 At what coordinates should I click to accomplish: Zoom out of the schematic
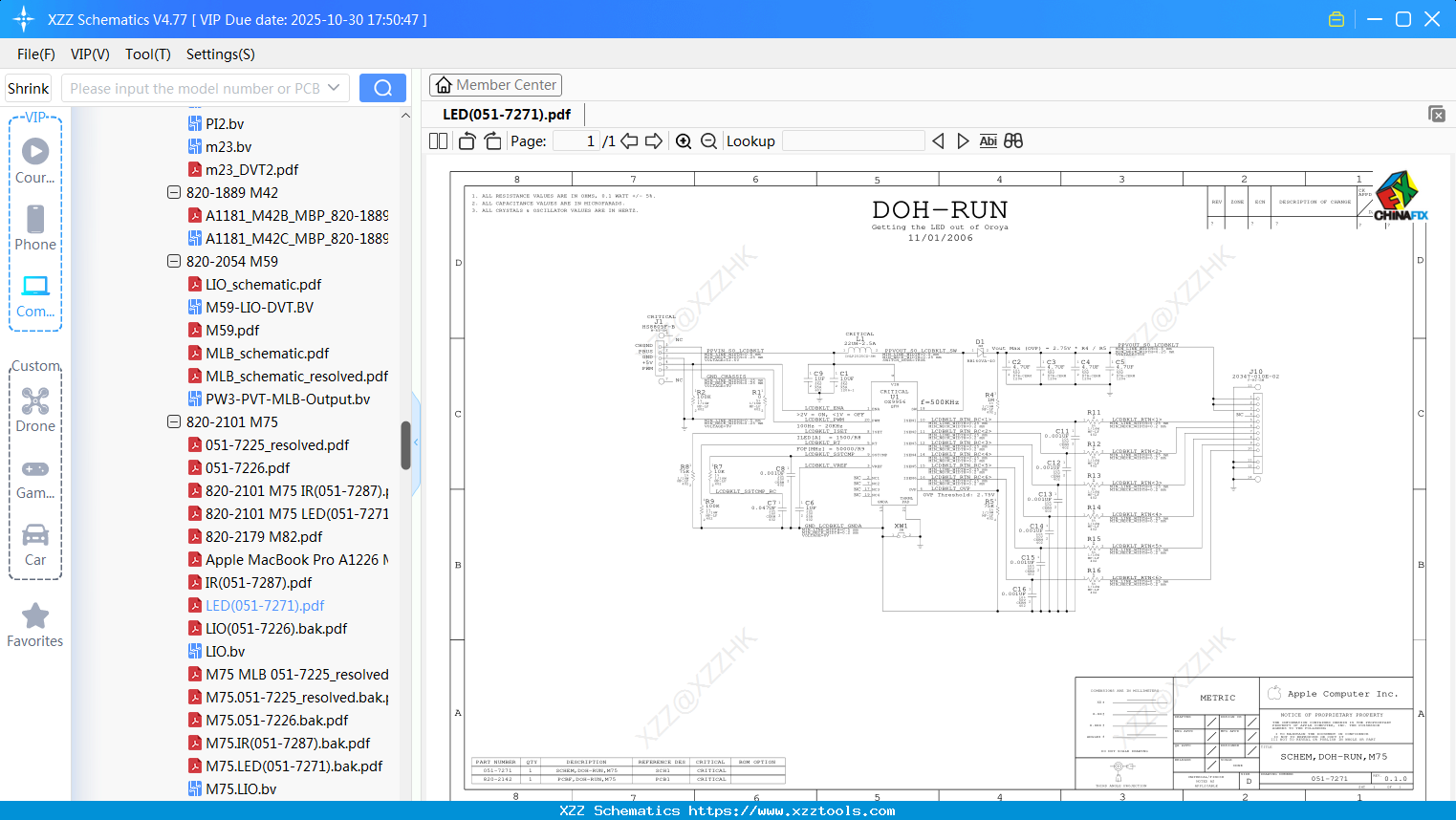[708, 140]
